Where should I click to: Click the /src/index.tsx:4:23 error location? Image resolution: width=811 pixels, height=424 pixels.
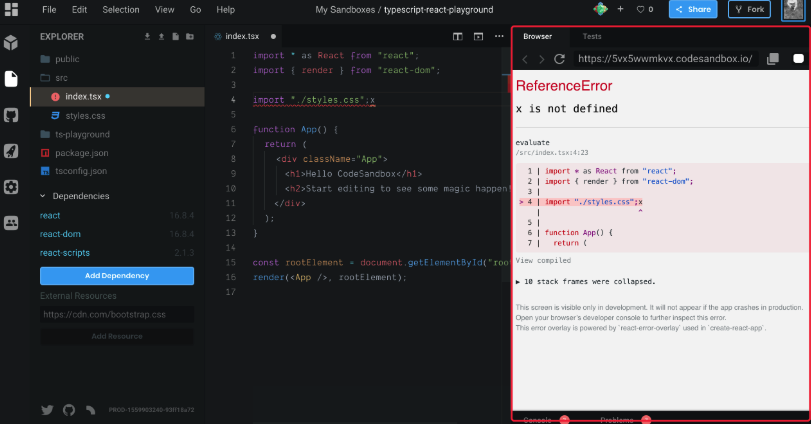[x=552, y=153]
